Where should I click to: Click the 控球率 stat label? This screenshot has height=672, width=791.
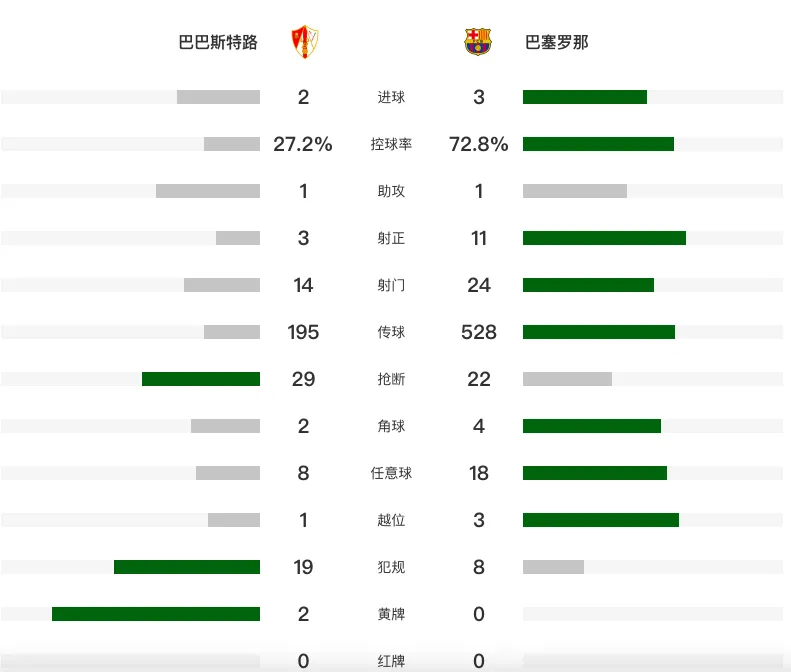391,144
